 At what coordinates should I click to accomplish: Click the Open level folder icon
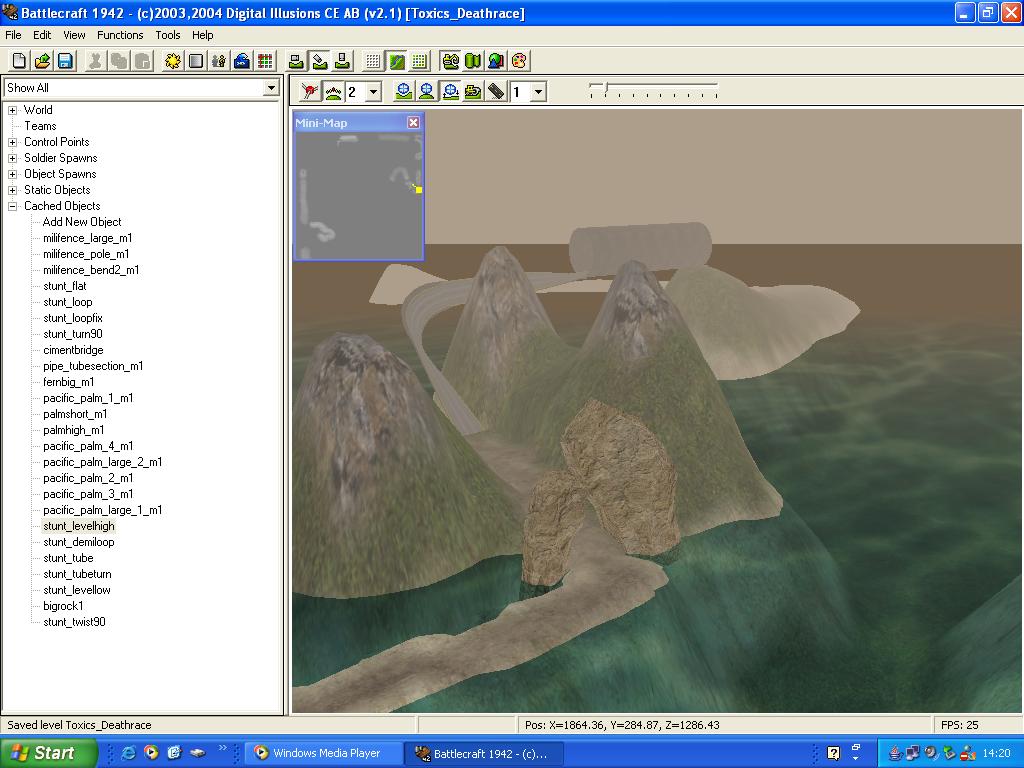click(42, 61)
